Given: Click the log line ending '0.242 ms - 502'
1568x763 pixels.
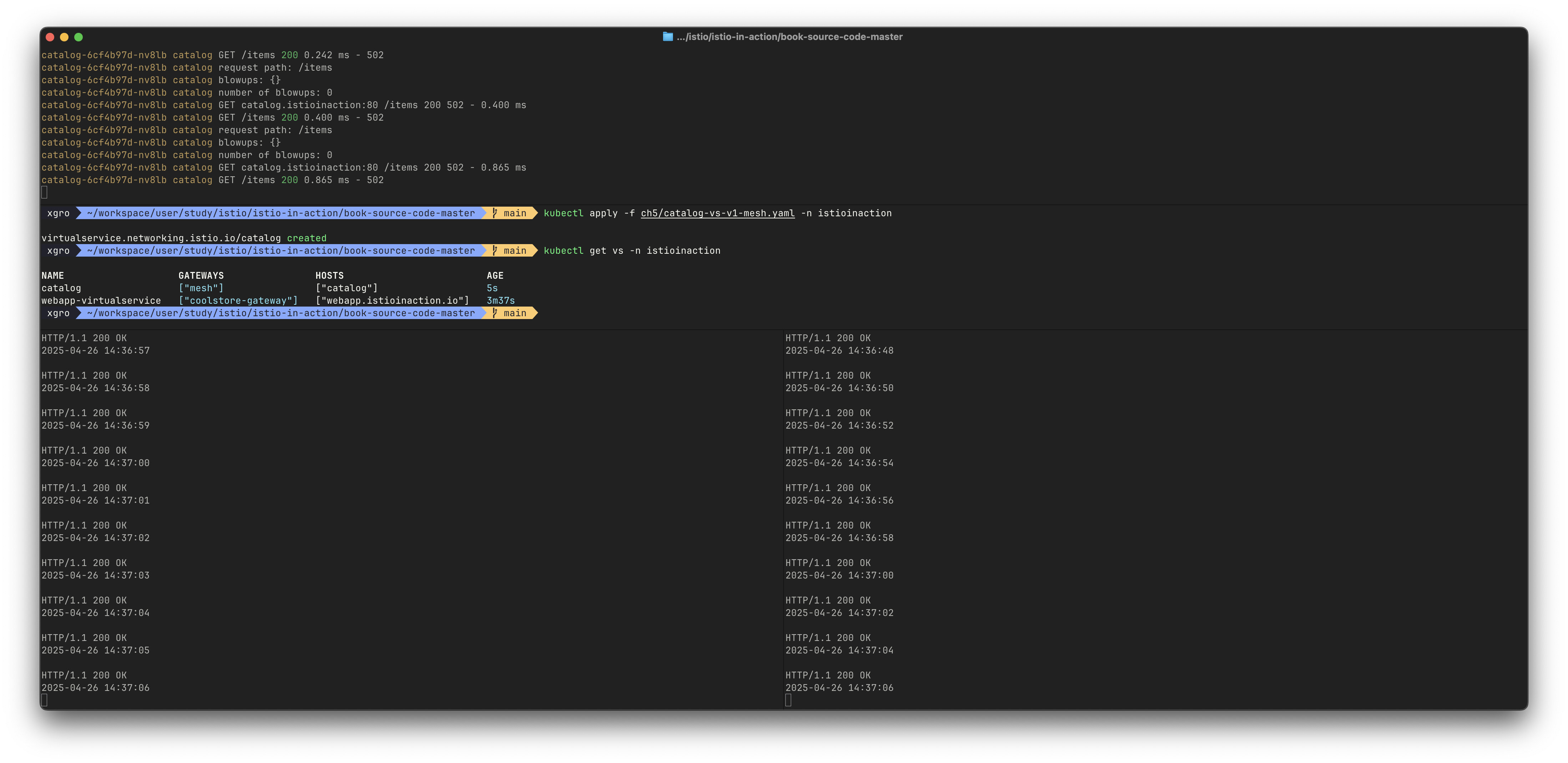Looking at the screenshot, I should [212, 55].
